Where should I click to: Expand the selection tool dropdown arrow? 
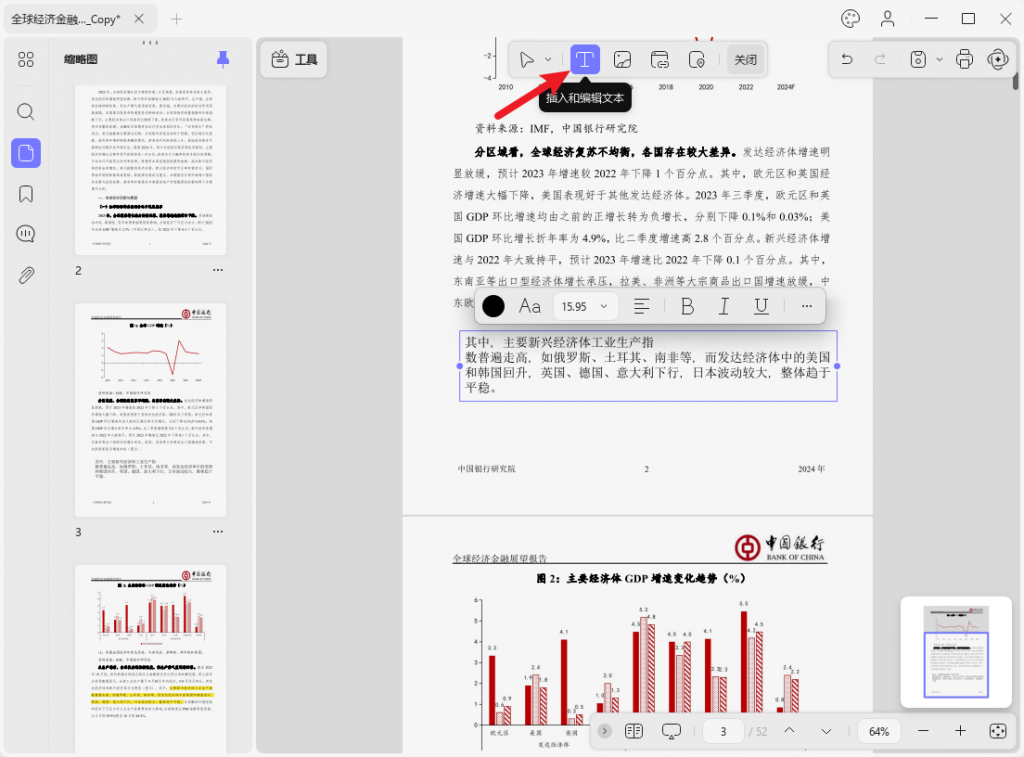[548, 60]
